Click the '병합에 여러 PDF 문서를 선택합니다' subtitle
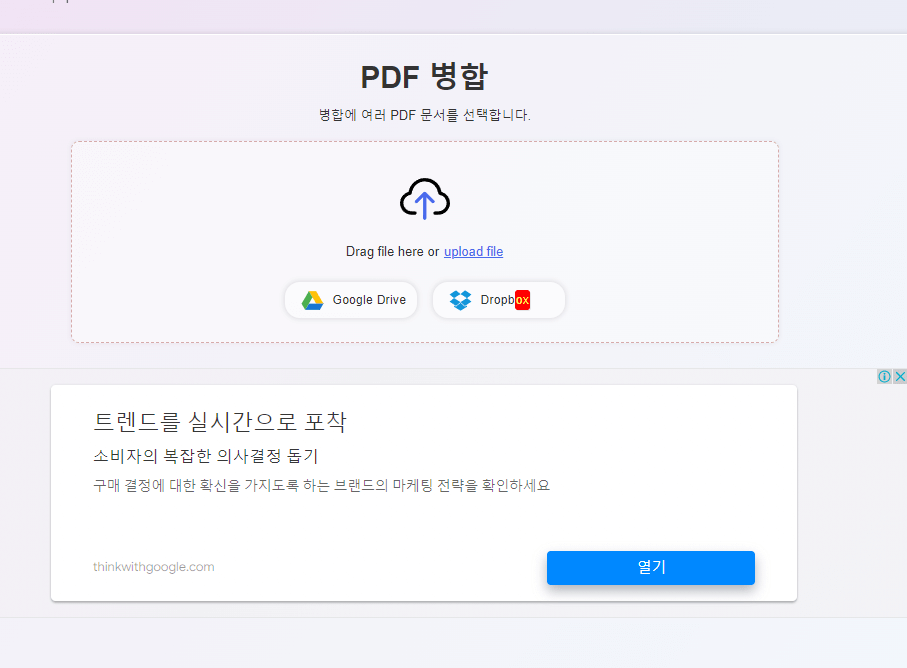The width and height of the screenshot is (907, 668). [424, 115]
